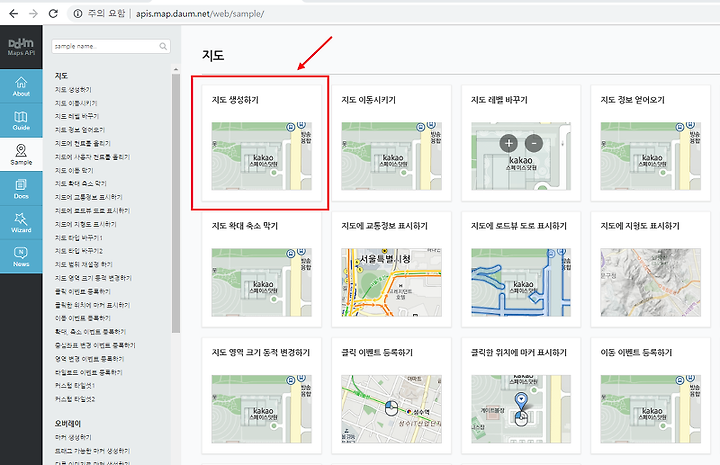720x465 pixels.
Task: Open 지도 확대 축소 막기 card thumbnail
Action: (261, 282)
